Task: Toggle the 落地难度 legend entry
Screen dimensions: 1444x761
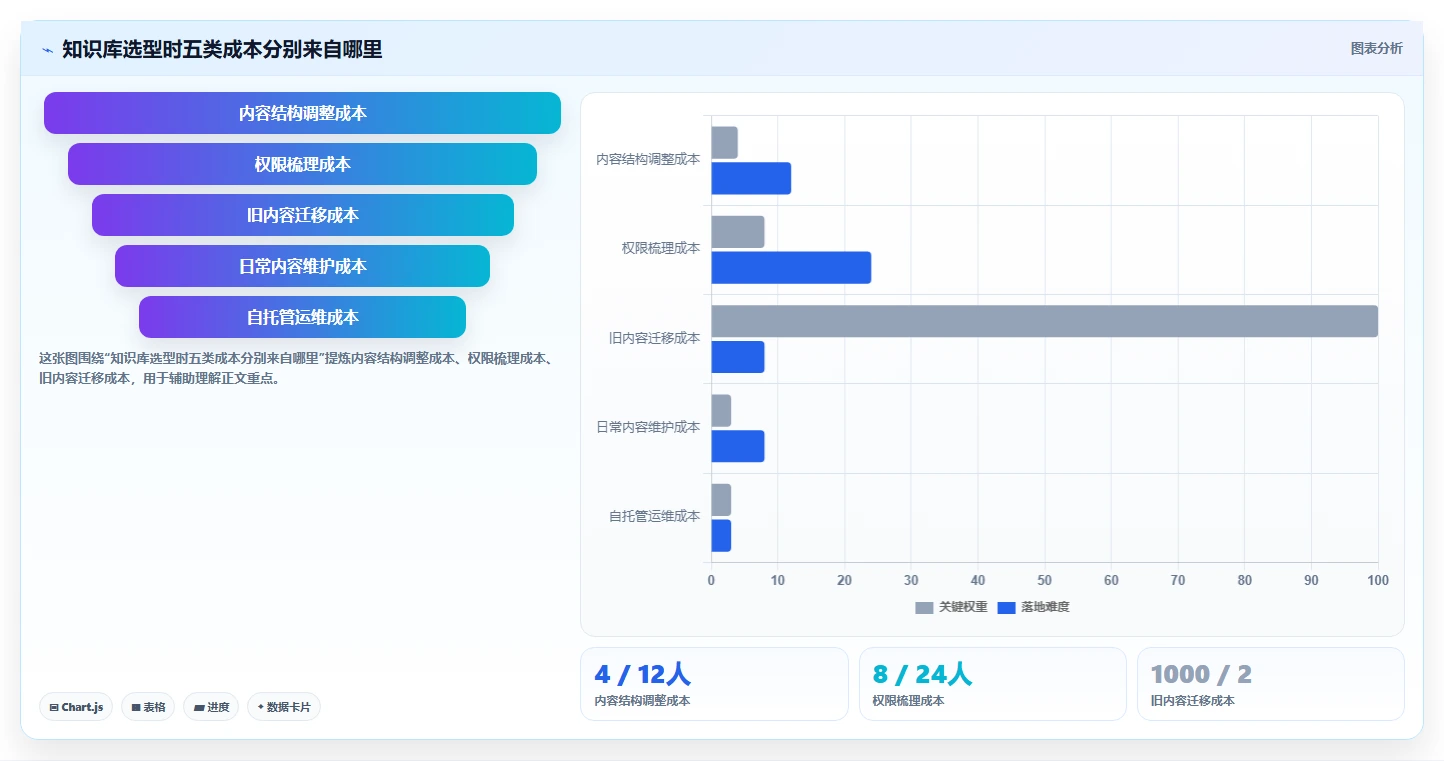Action: pos(1033,607)
